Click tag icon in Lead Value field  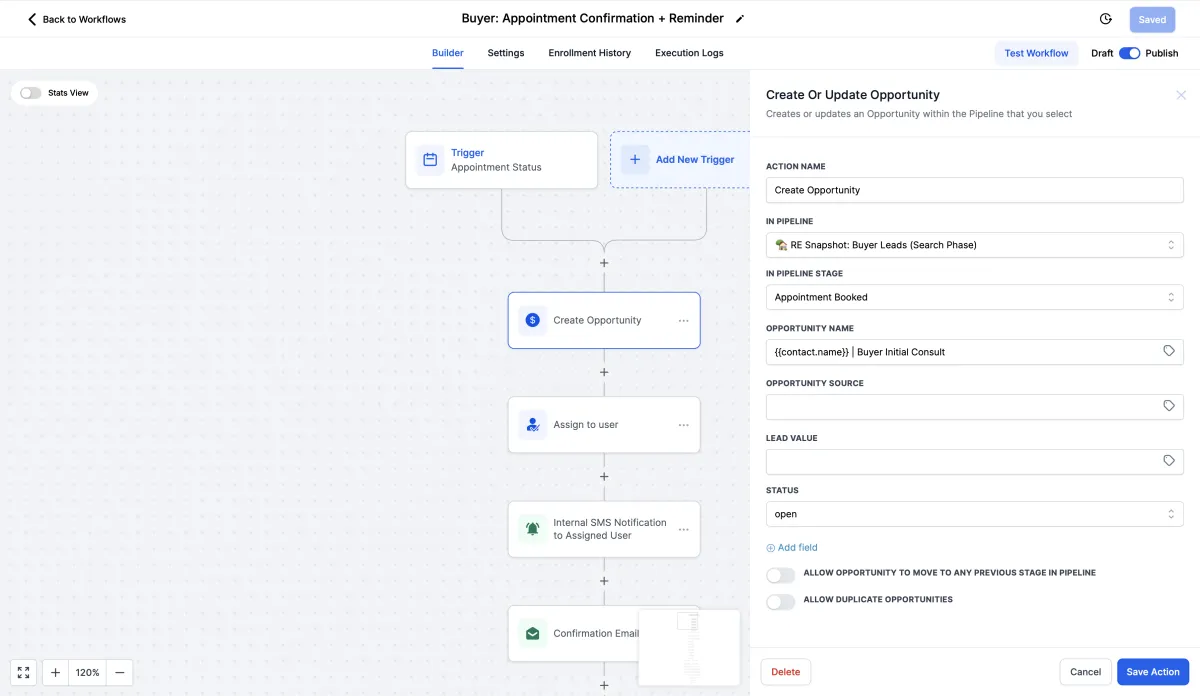pos(1169,461)
